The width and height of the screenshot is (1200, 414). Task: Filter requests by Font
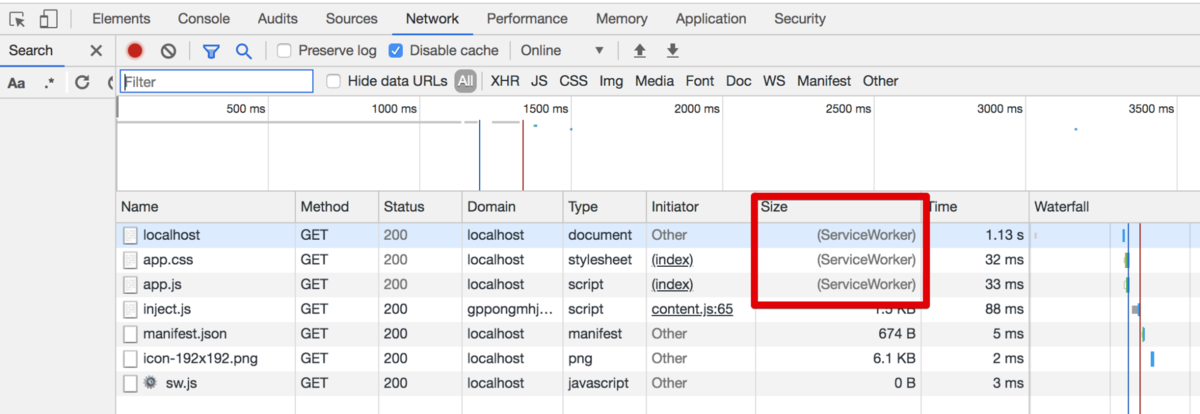(700, 81)
